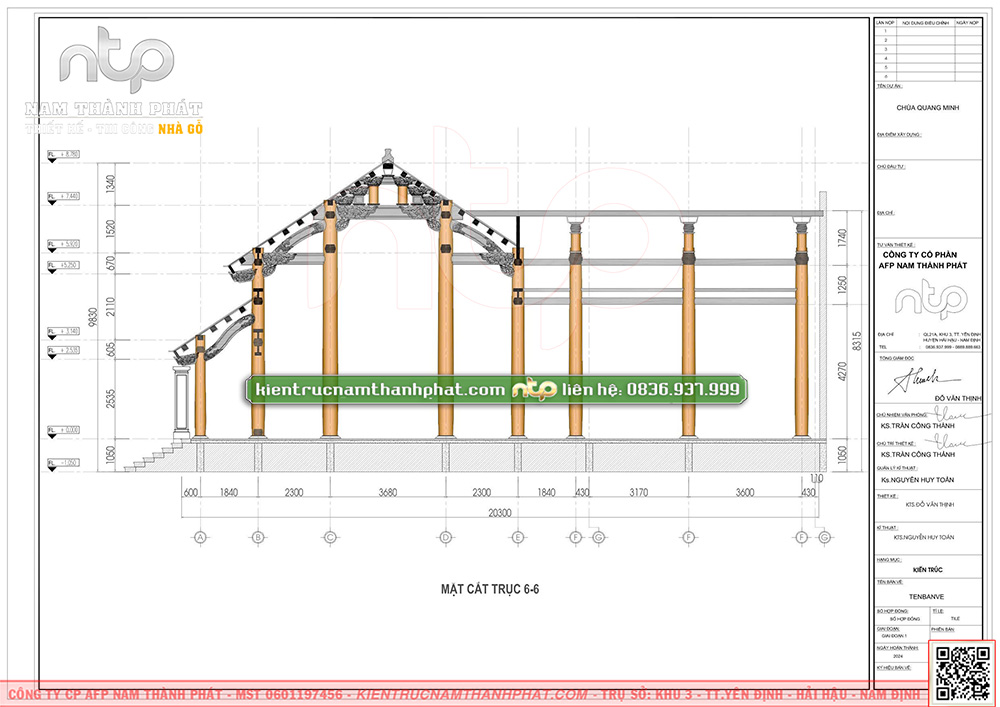Click the FL +7.440 level marker
Screen dimensions: 1000x707
pyautogui.click(x=63, y=196)
